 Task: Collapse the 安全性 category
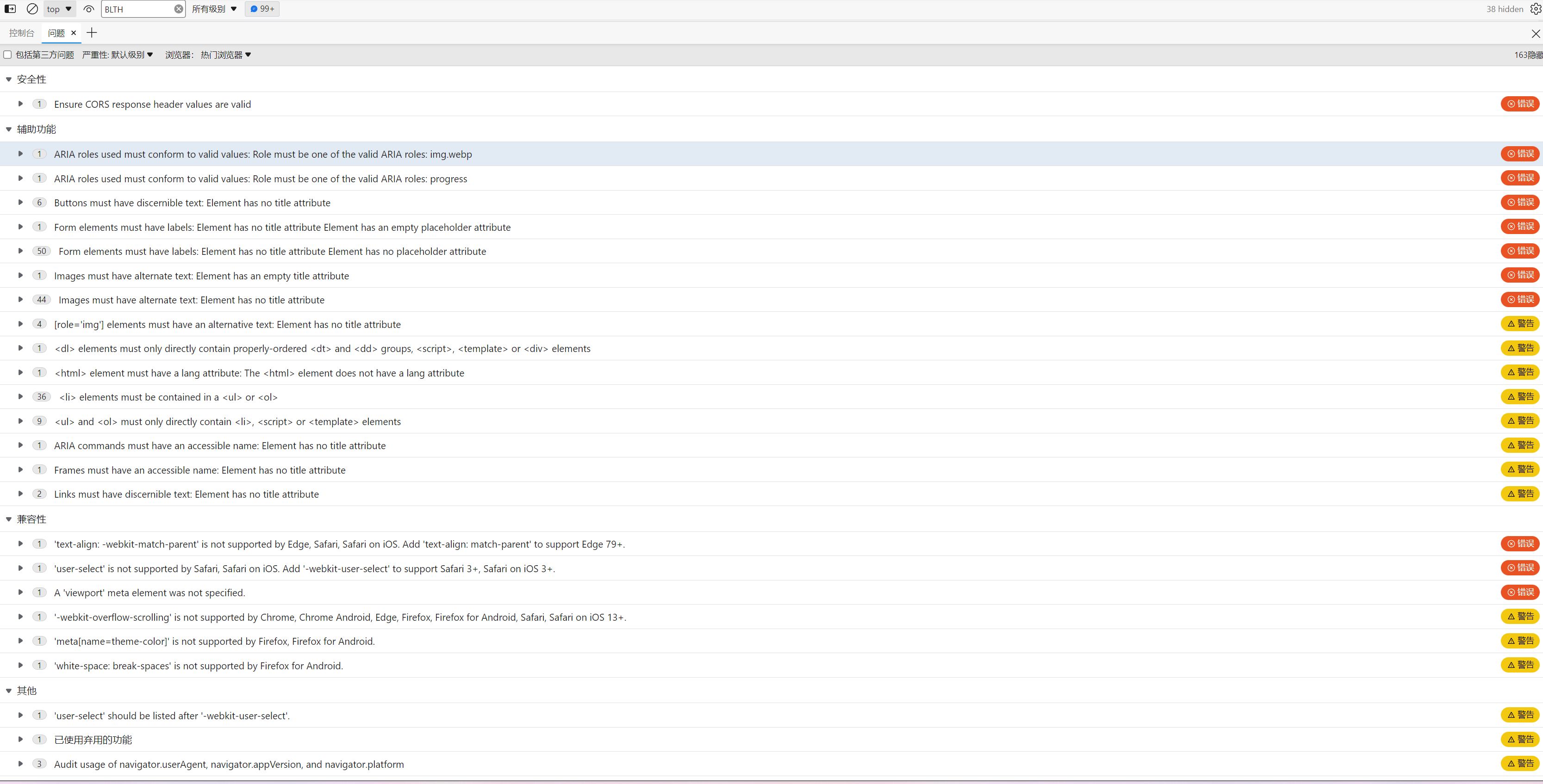point(9,79)
